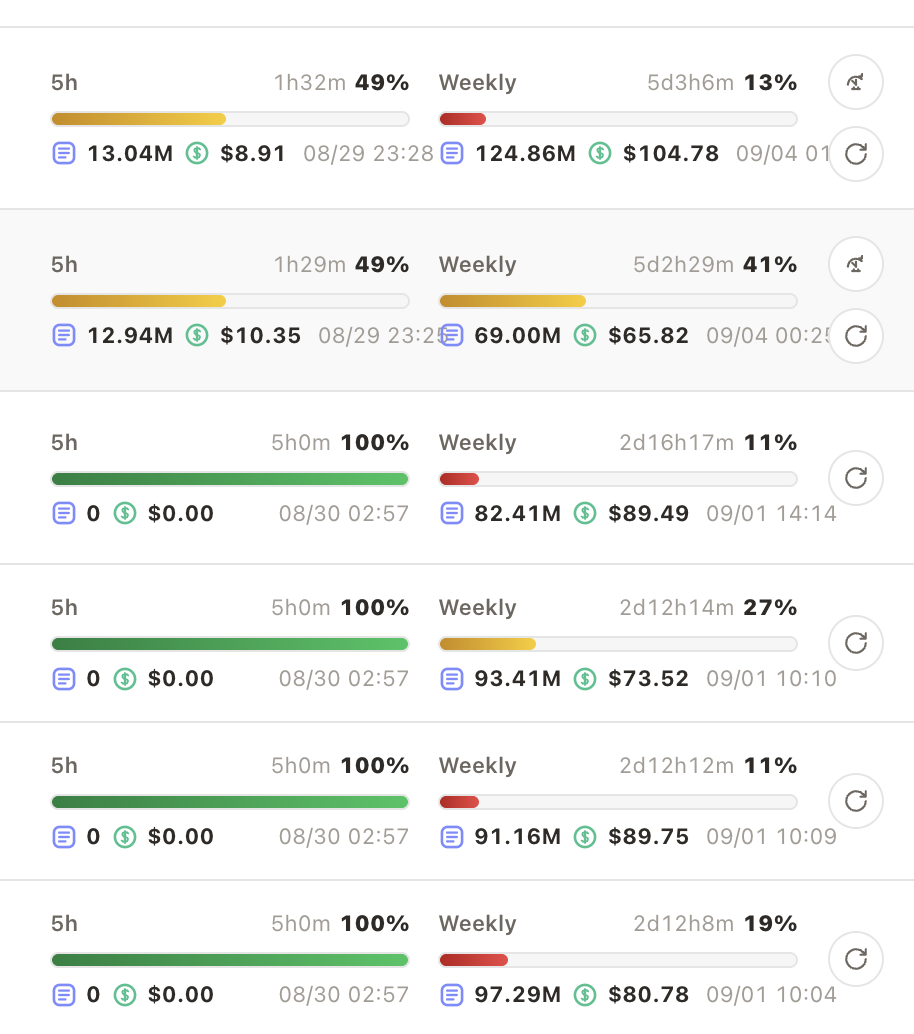This screenshot has width=914, height=1034.
Task: Refresh the row with 27% weekly usage
Action: [855, 643]
